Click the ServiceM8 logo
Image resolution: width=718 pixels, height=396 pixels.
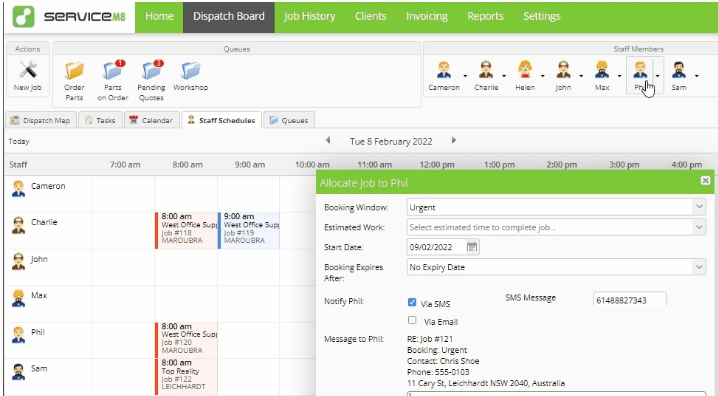pos(69,16)
